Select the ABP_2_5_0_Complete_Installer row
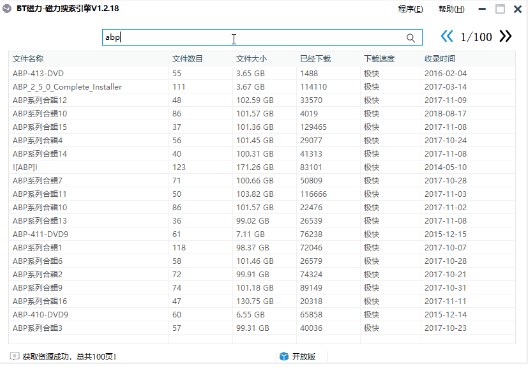 point(262,87)
